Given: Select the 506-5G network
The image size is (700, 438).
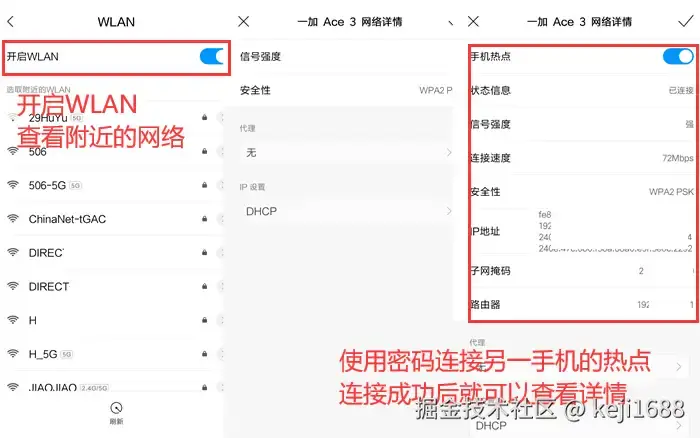Looking at the screenshot, I should 114,185.
